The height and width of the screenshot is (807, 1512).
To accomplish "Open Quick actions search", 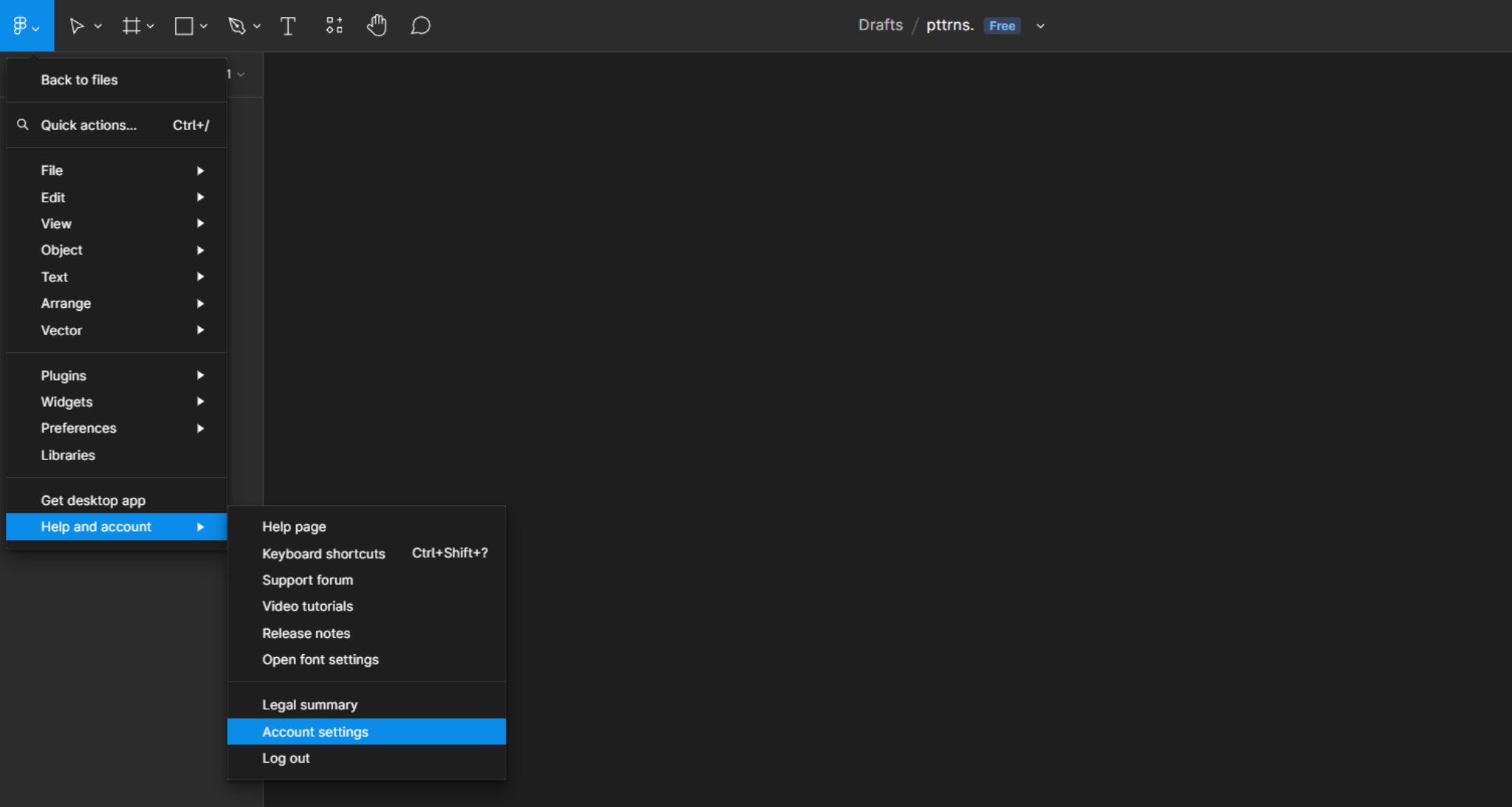I will (117, 125).
